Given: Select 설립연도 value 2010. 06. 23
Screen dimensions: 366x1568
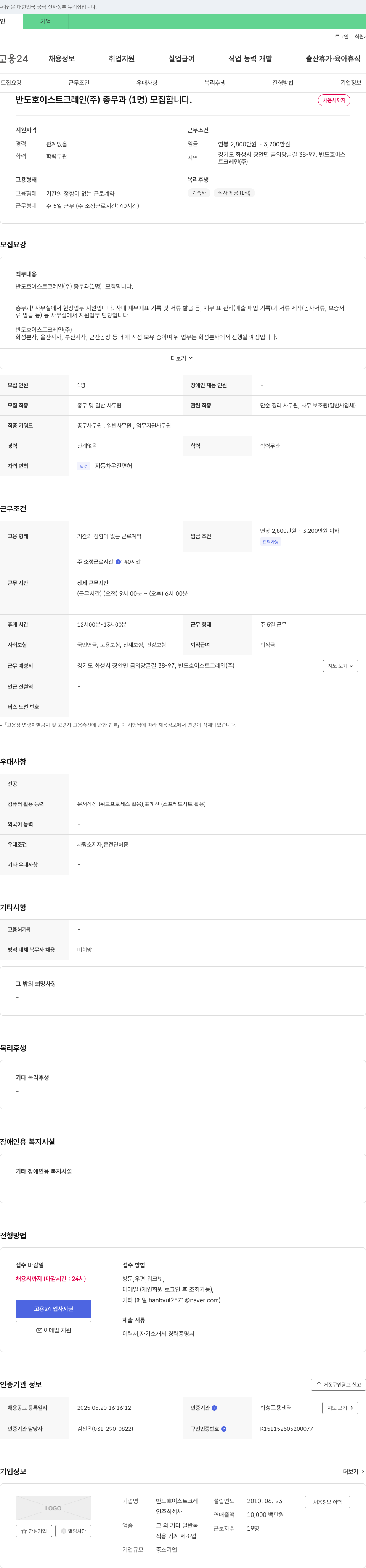Looking at the screenshot, I should (264, 1501).
